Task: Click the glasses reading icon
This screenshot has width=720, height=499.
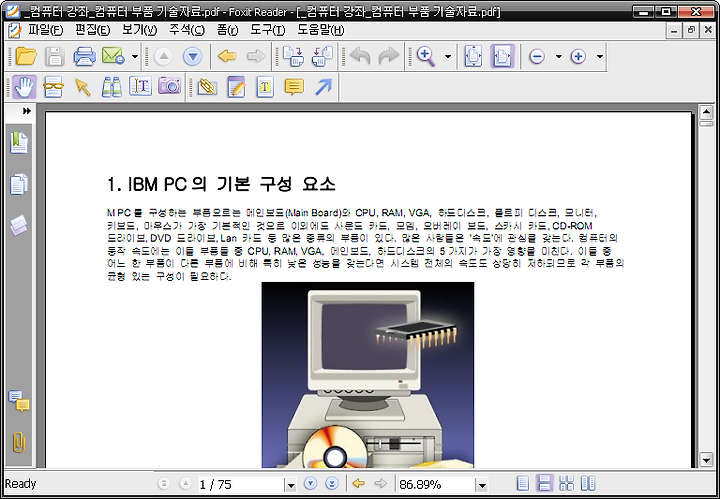Action: (x=53, y=87)
